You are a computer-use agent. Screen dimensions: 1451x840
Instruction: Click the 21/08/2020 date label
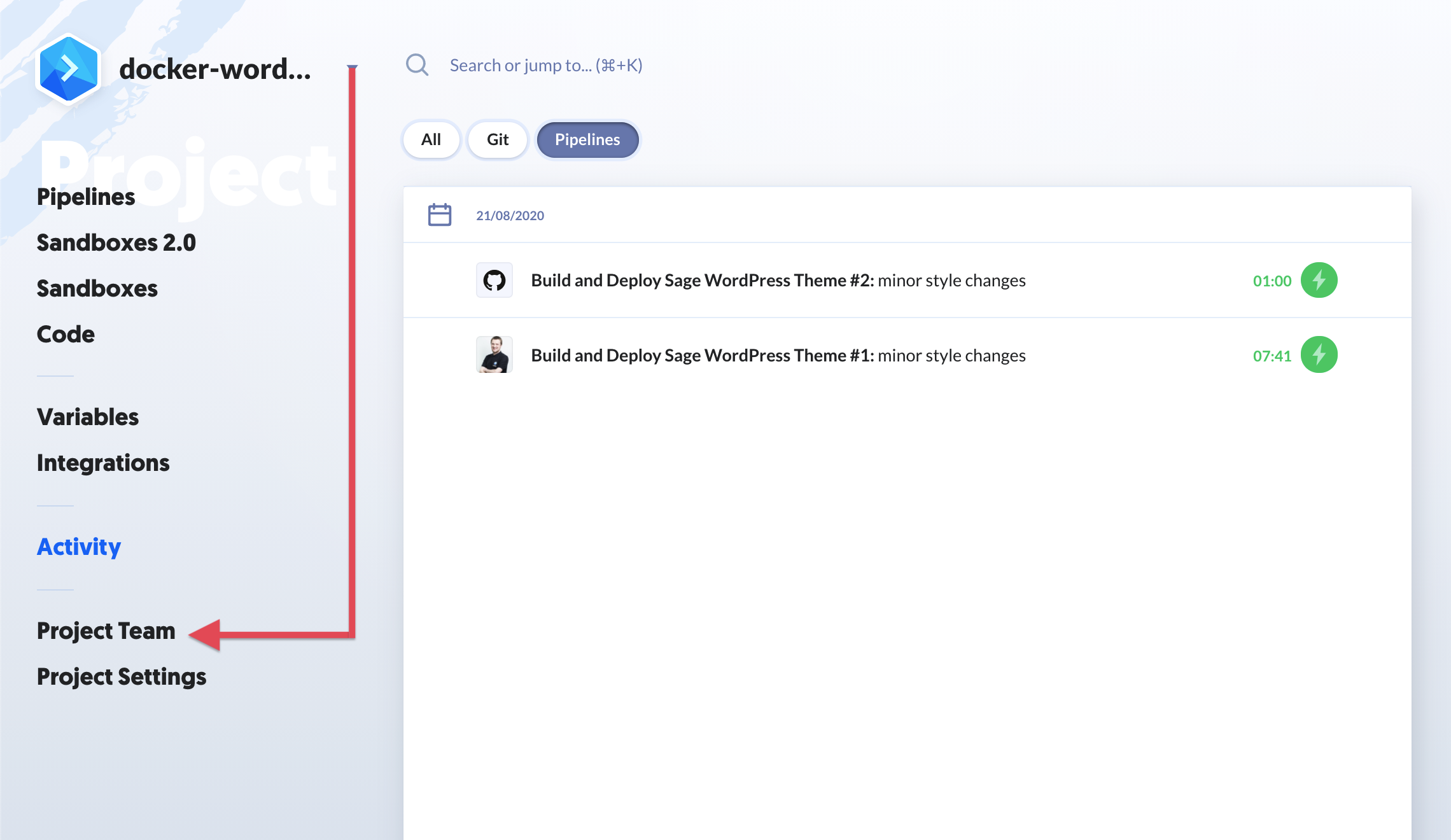510,215
